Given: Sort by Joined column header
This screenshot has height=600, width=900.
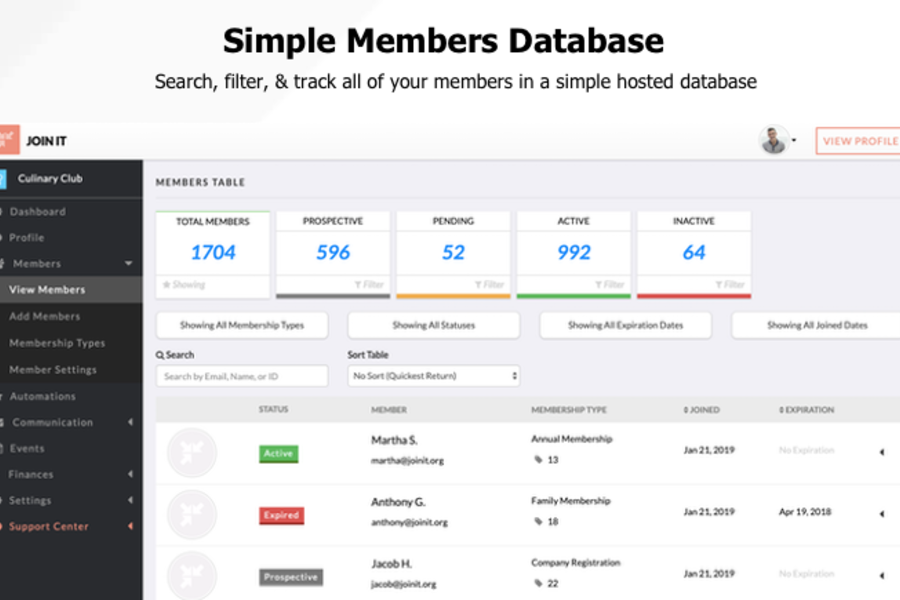Looking at the screenshot, I should coord(701,410).
